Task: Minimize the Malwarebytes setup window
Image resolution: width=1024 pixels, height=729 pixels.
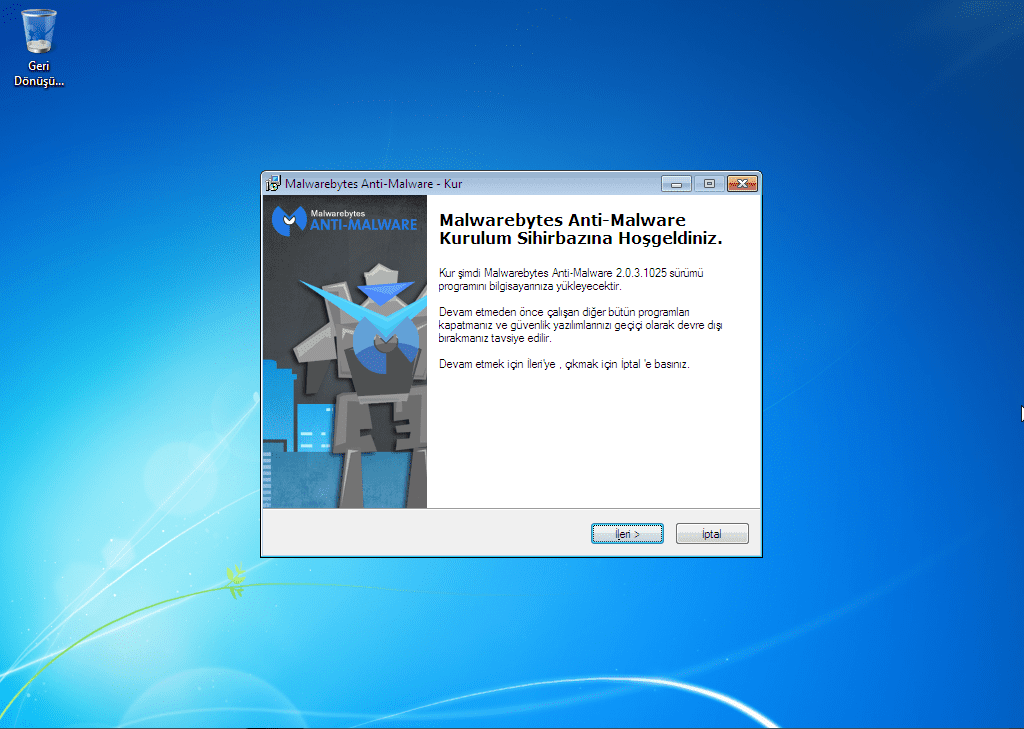Action: tap(676, 184)
